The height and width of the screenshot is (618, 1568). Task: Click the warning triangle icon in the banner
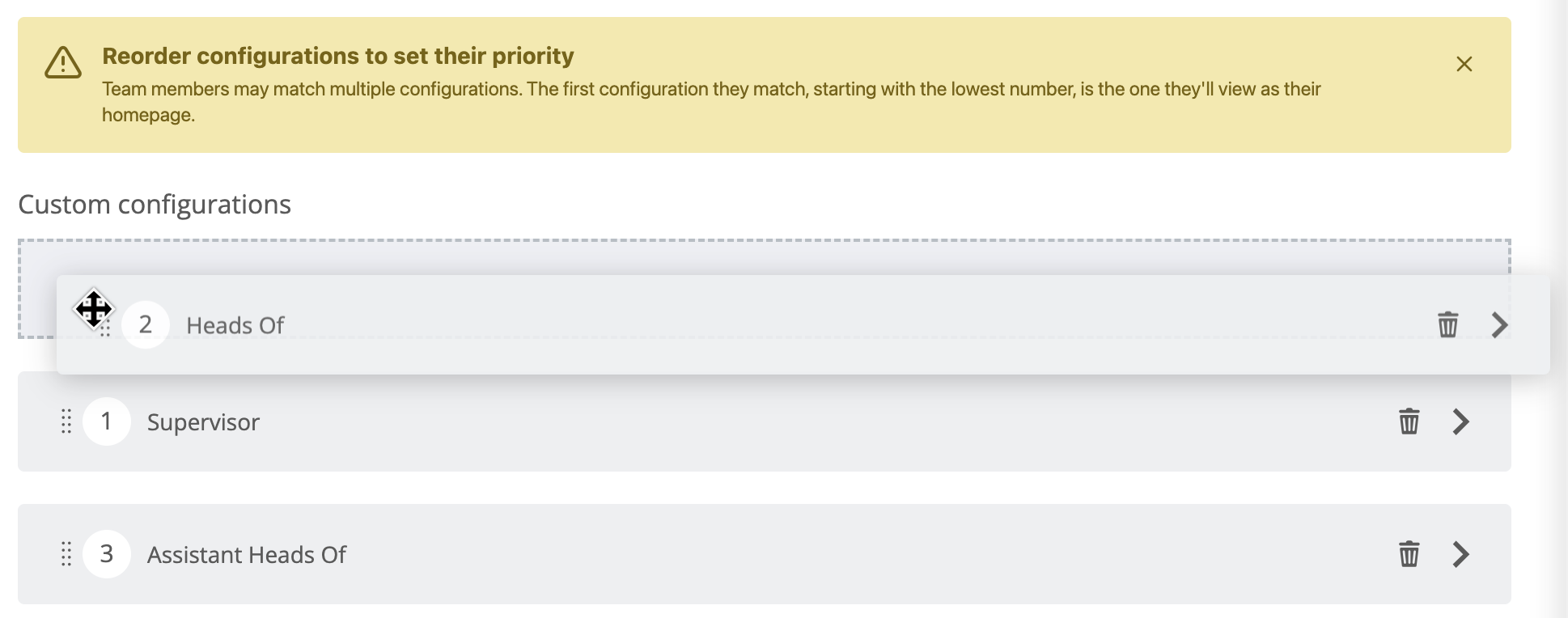click(x=63, y=62)
